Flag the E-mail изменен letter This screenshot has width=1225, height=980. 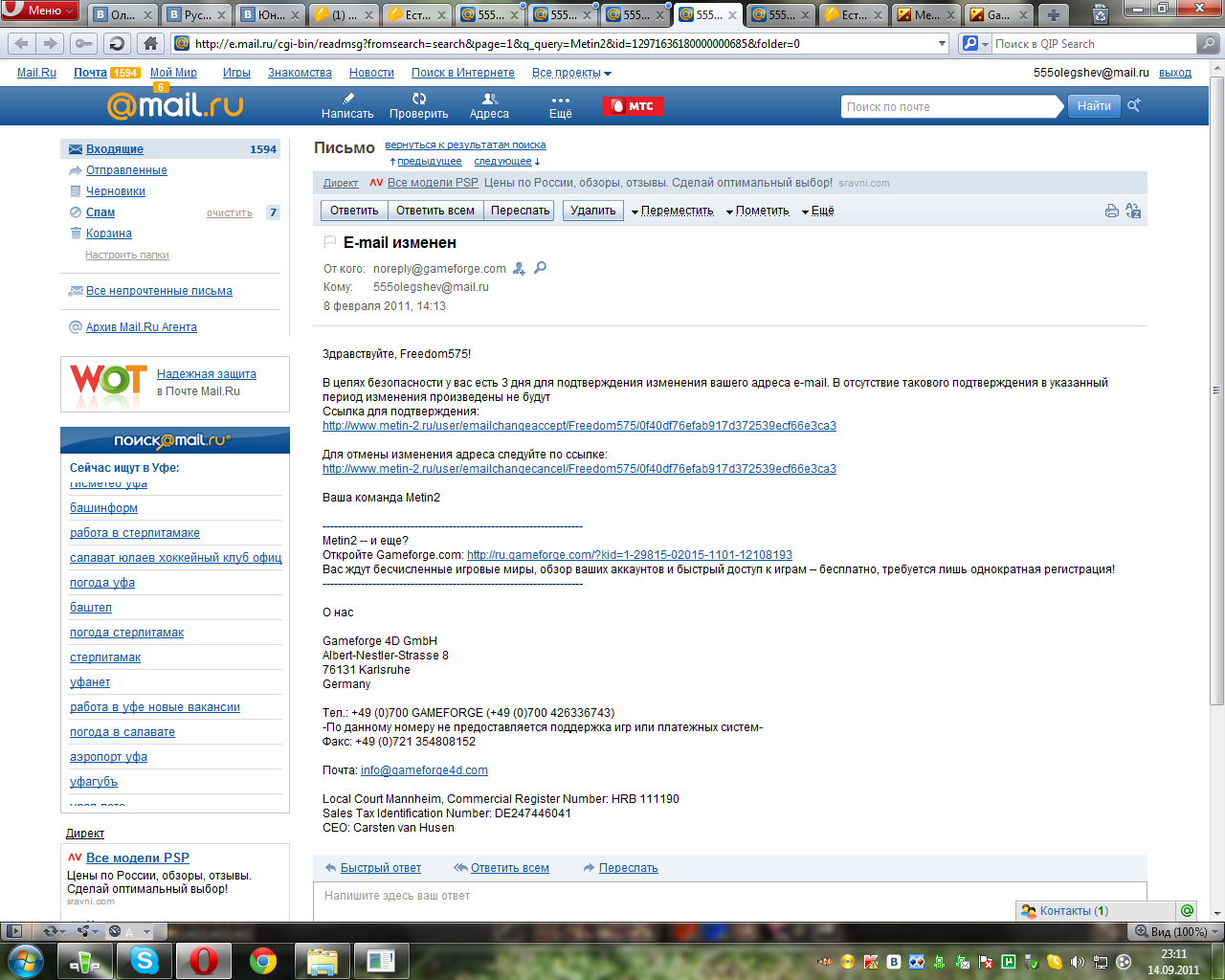click(x=330, y=242)
